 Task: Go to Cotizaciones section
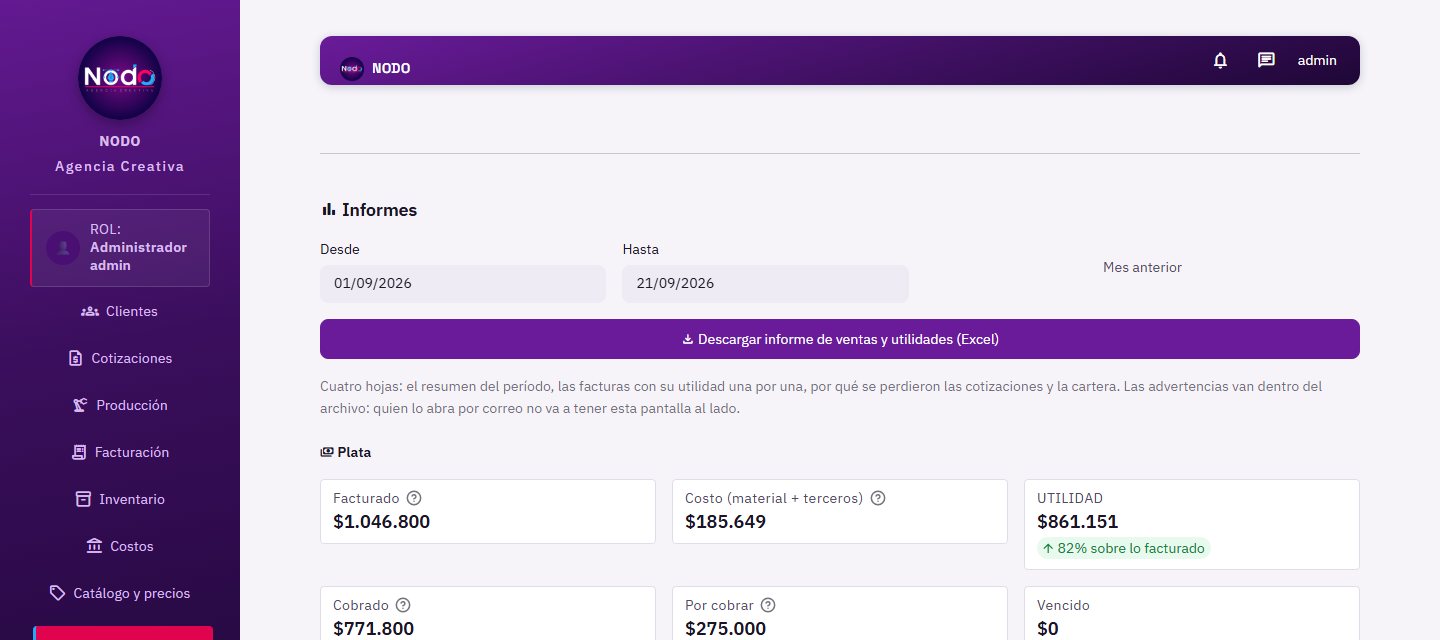(120, 358)
